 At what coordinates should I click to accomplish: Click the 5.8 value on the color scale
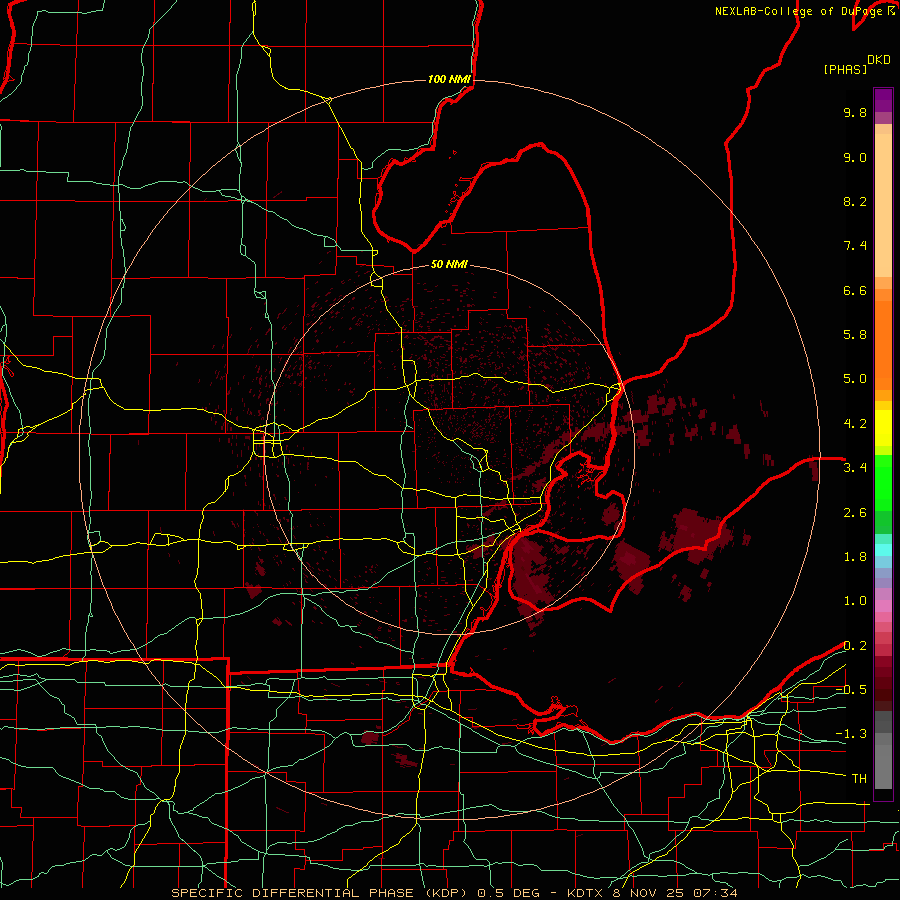pos(855,335)
